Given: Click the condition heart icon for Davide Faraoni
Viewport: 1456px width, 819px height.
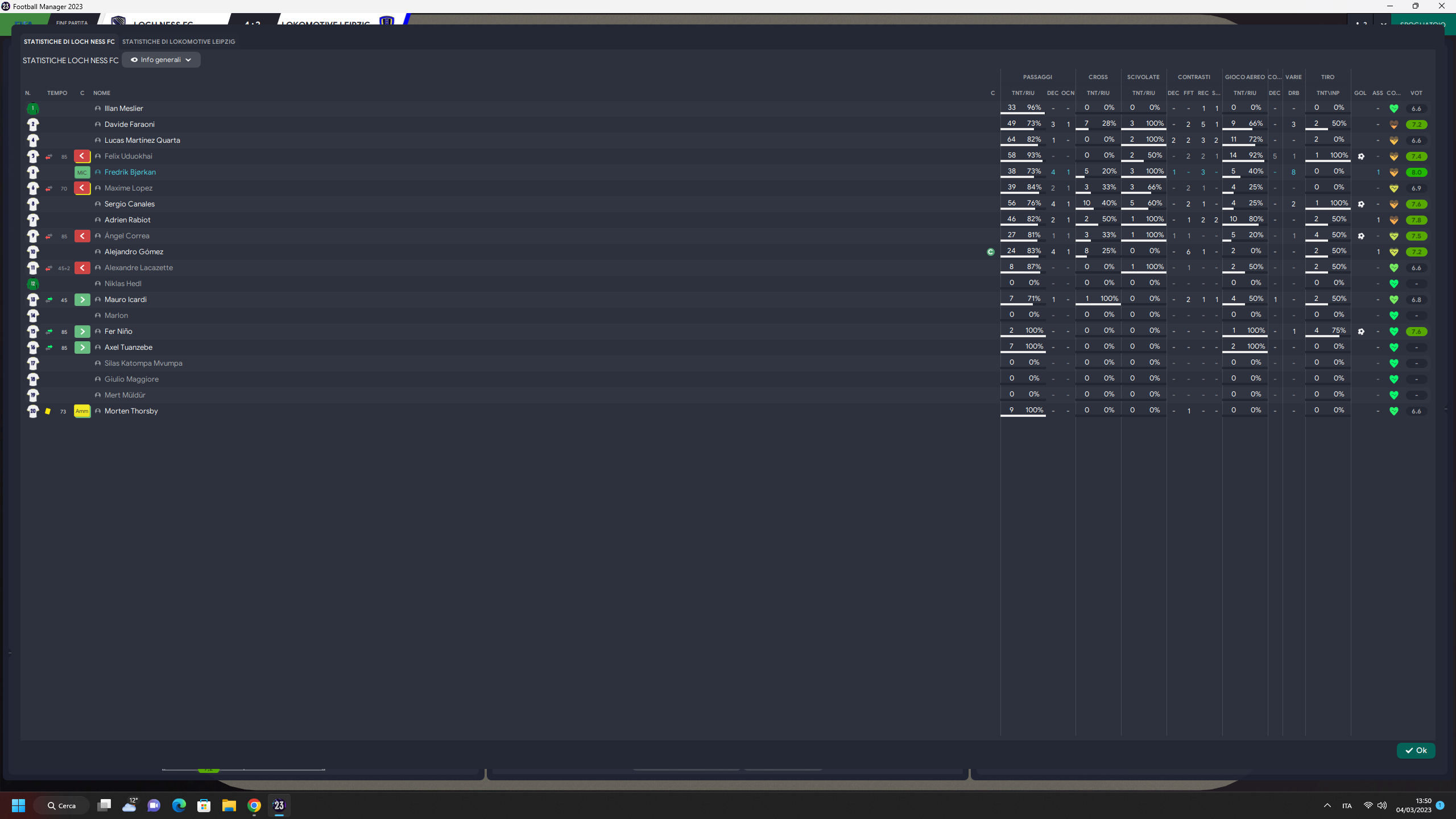Looking at the screenshot, I should tap(1394, 125).
